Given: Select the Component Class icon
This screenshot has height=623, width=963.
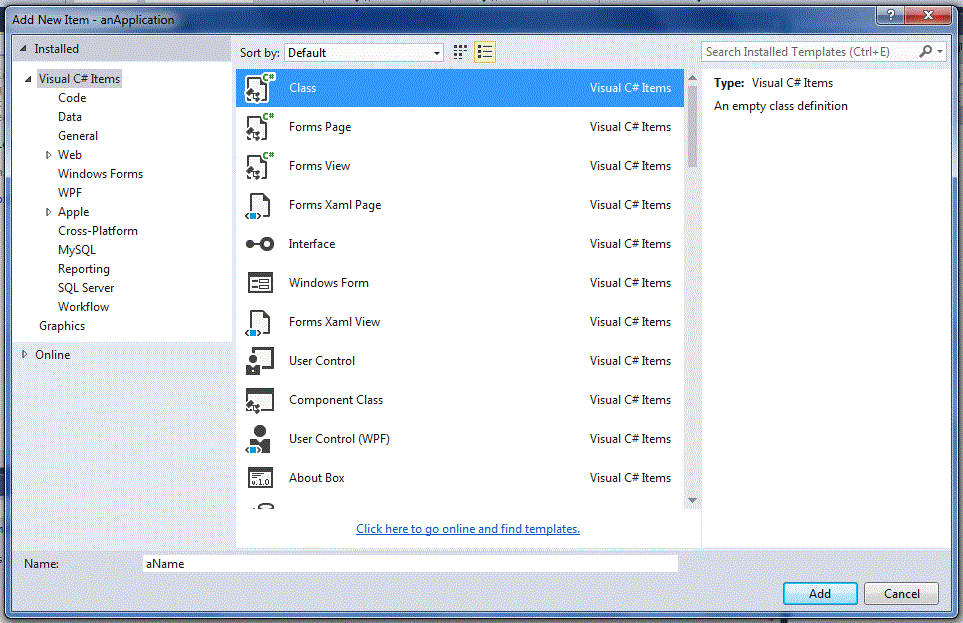Looking at the screenshot, I should coord(260,400).
